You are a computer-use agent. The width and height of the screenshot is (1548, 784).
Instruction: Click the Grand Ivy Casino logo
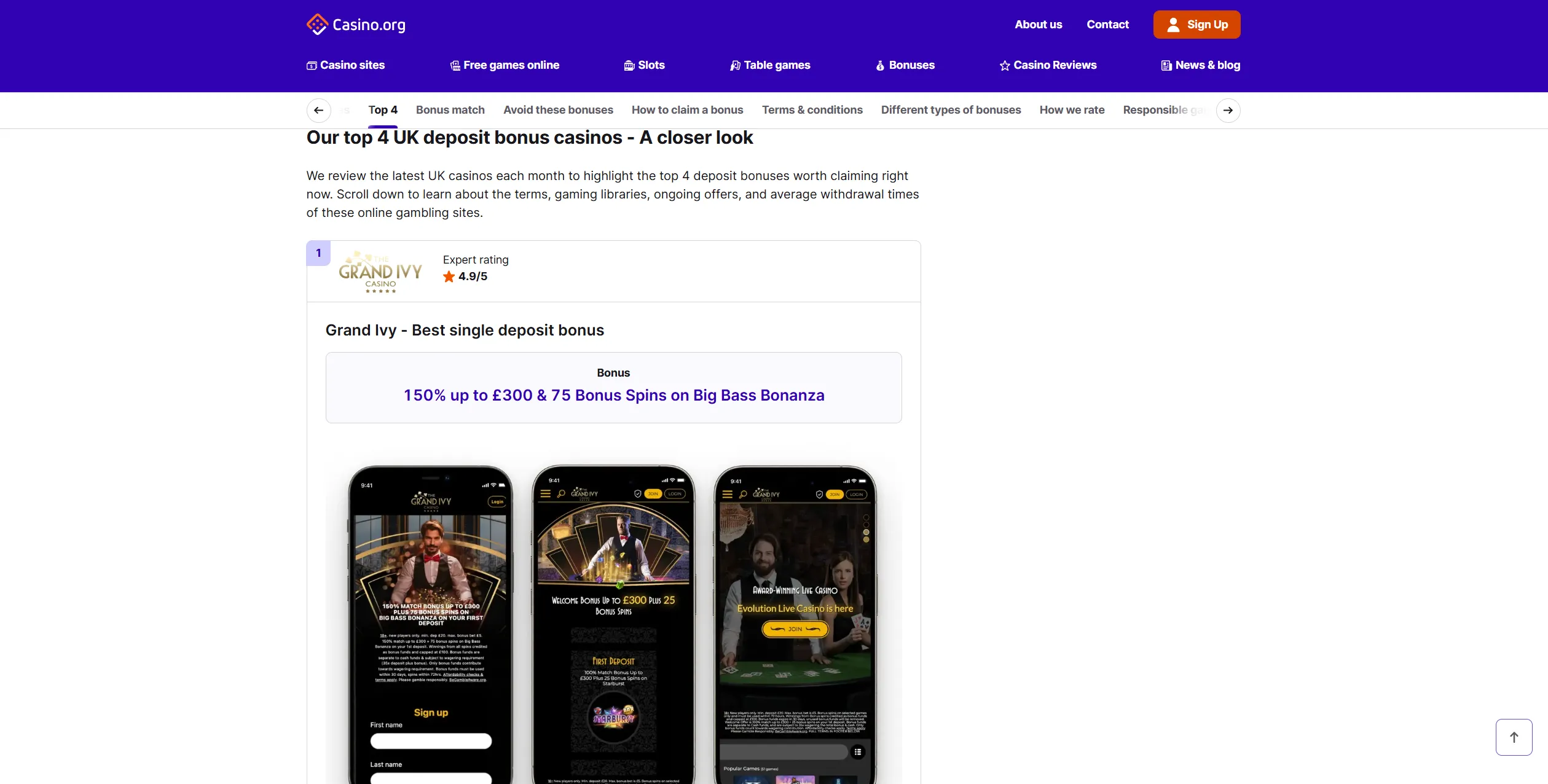pos(380,272)
